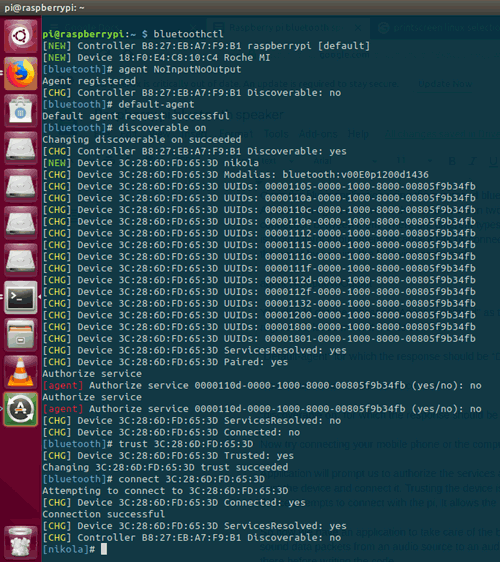Screen dimensions: 500x562
Task: Click the pi@raspberrypi window title bar
Action: (x=250, y=8)
